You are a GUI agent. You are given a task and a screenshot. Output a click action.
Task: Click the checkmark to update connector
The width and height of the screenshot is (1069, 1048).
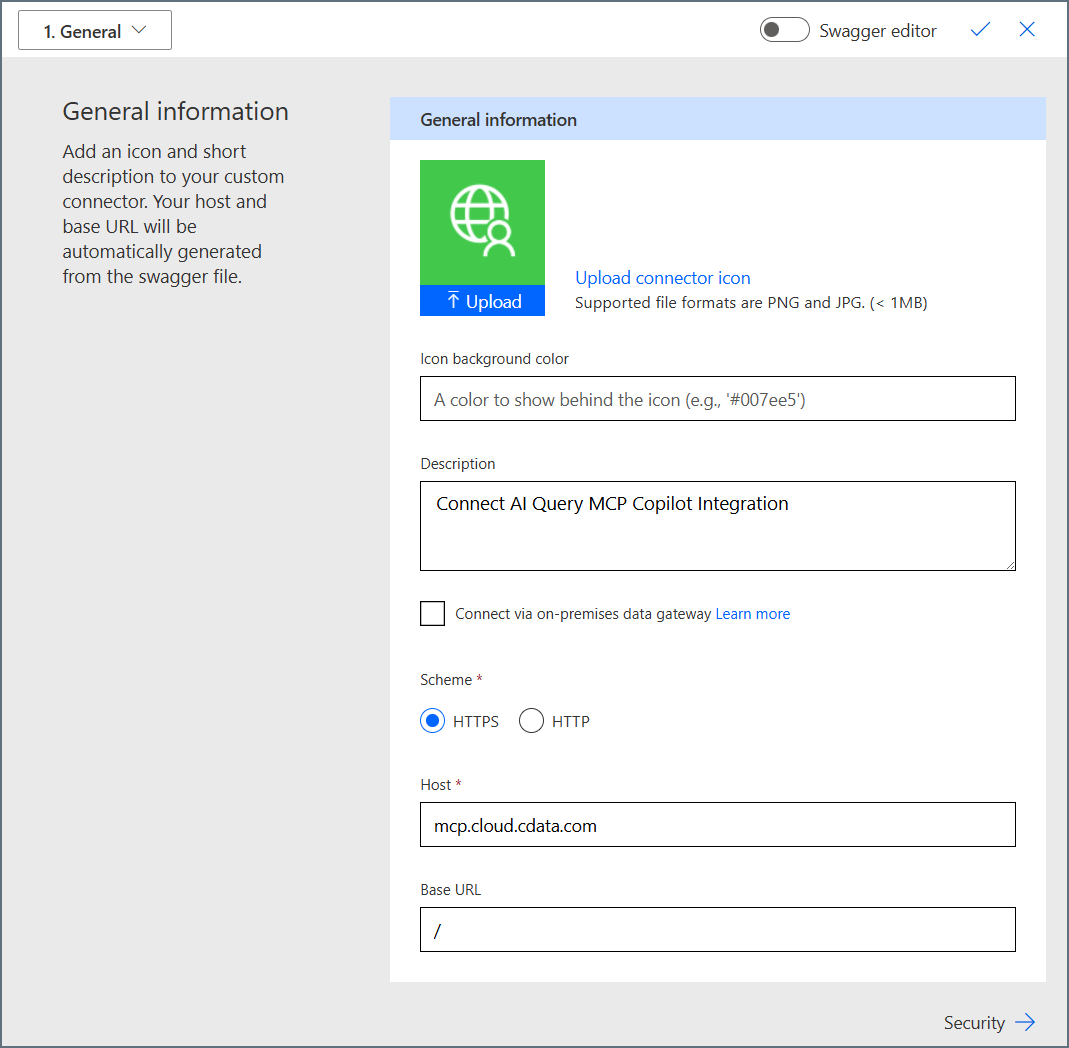point(980,29)
